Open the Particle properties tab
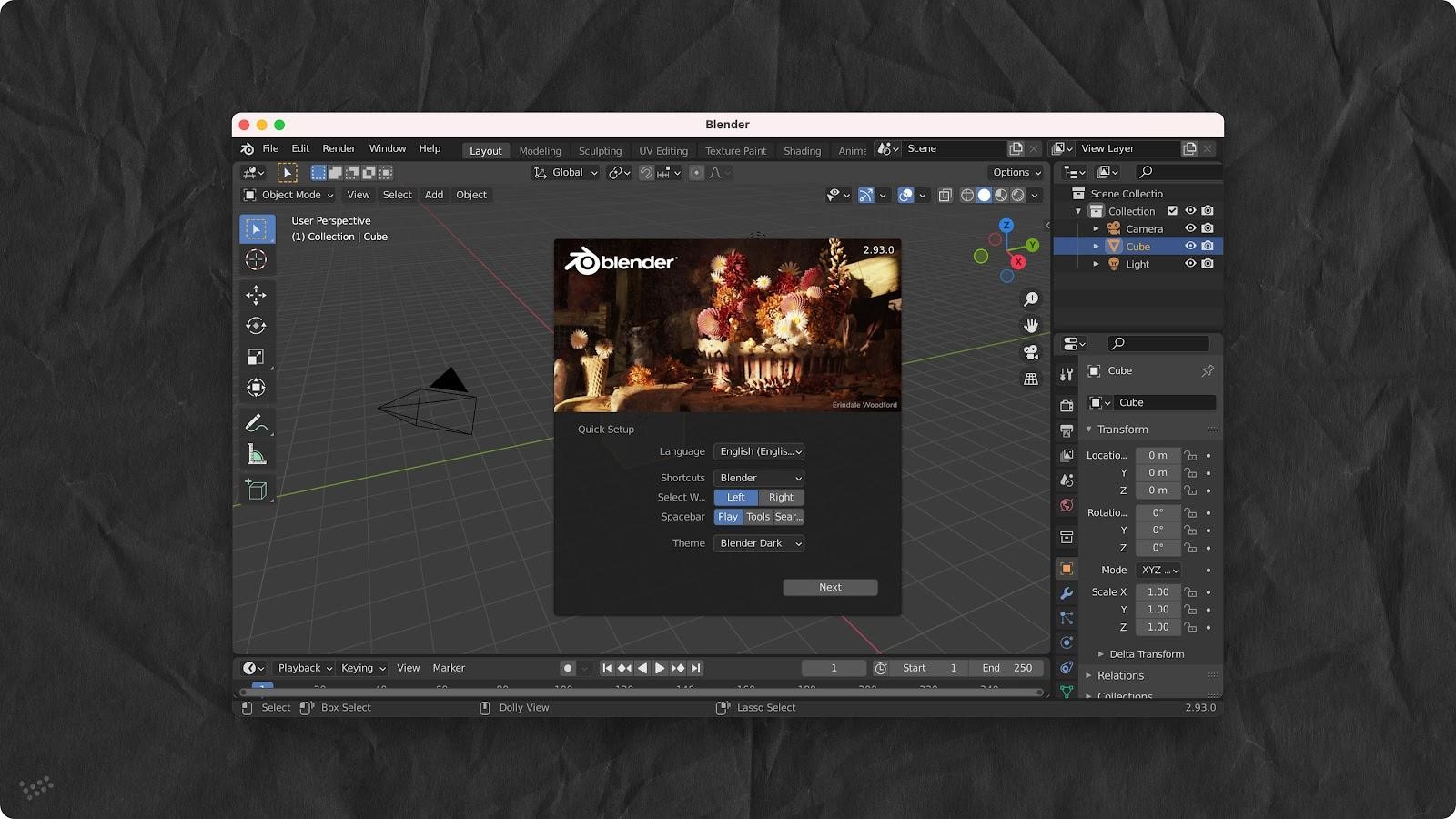This screenshot has width=1456, height=819. 1067,618
